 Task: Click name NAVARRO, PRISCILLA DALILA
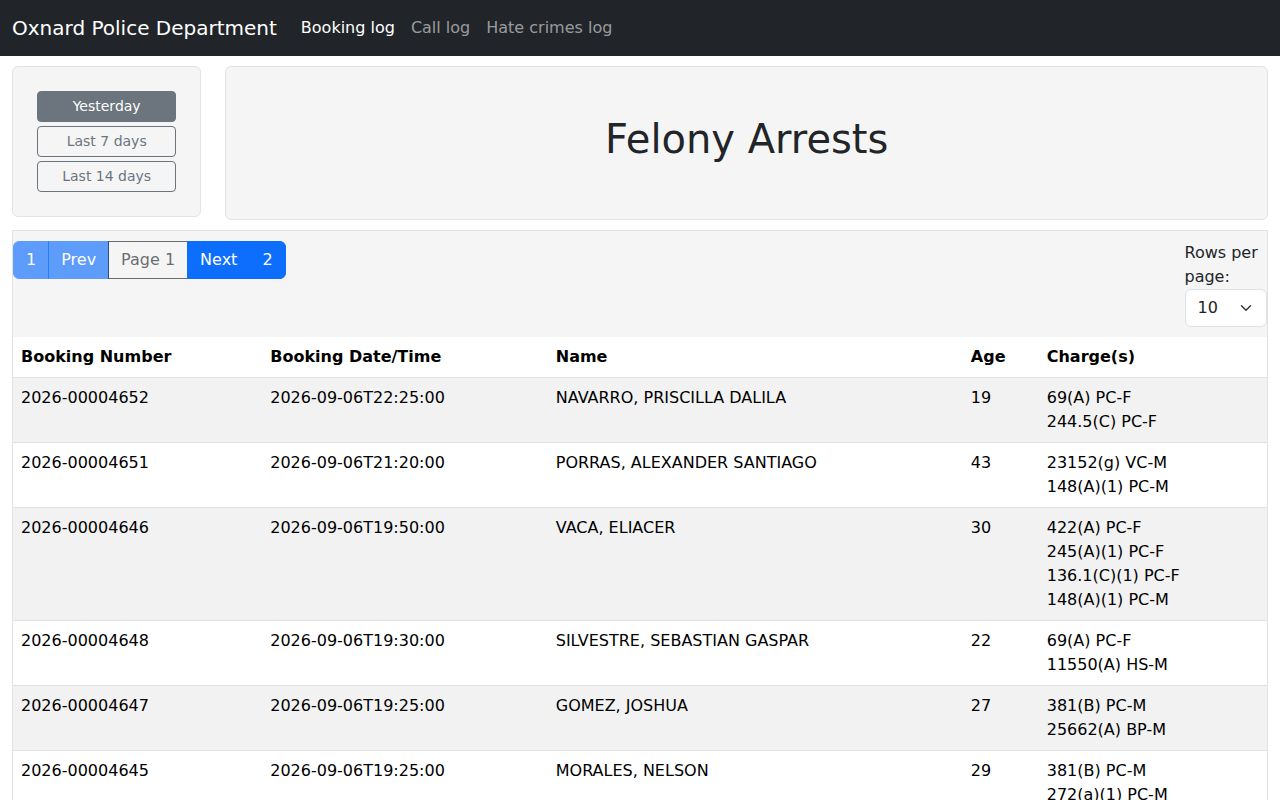(671, 398)
